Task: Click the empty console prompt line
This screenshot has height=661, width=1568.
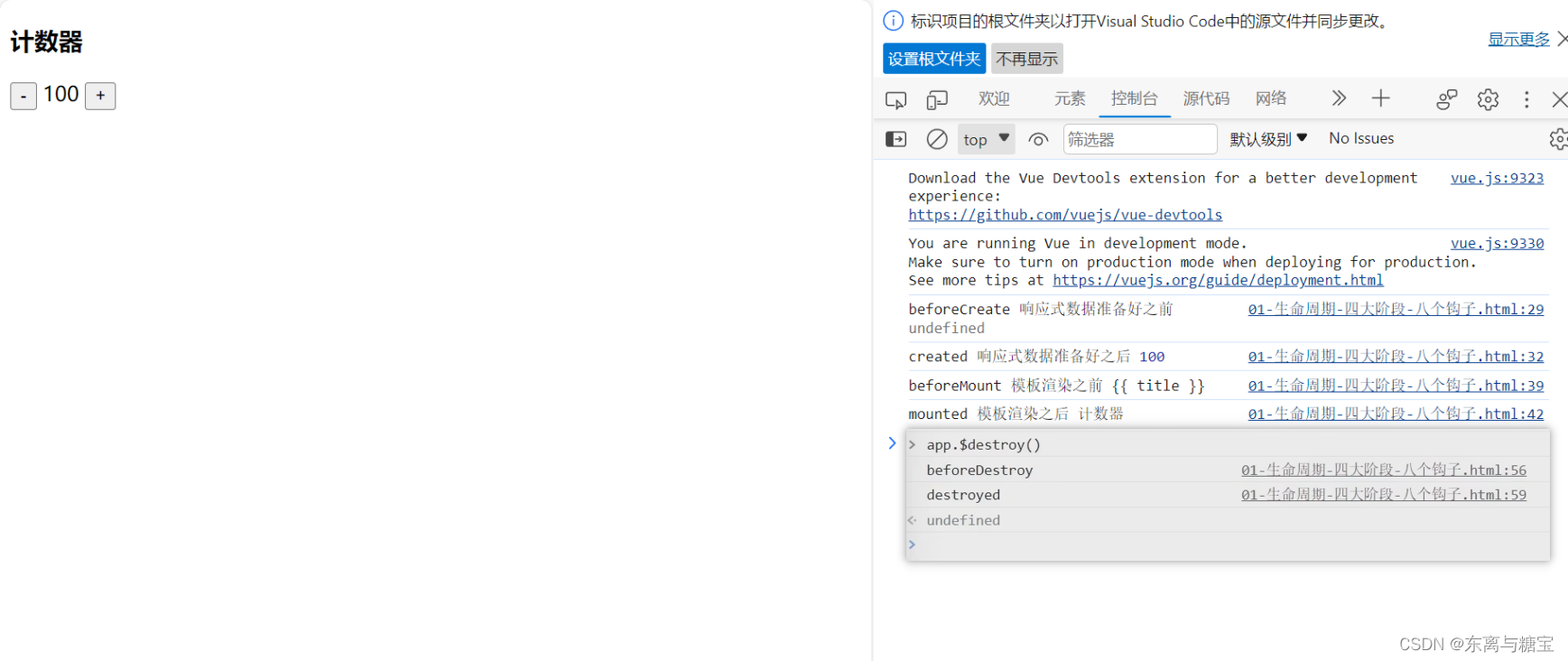Action: (x=1228, y=545)
